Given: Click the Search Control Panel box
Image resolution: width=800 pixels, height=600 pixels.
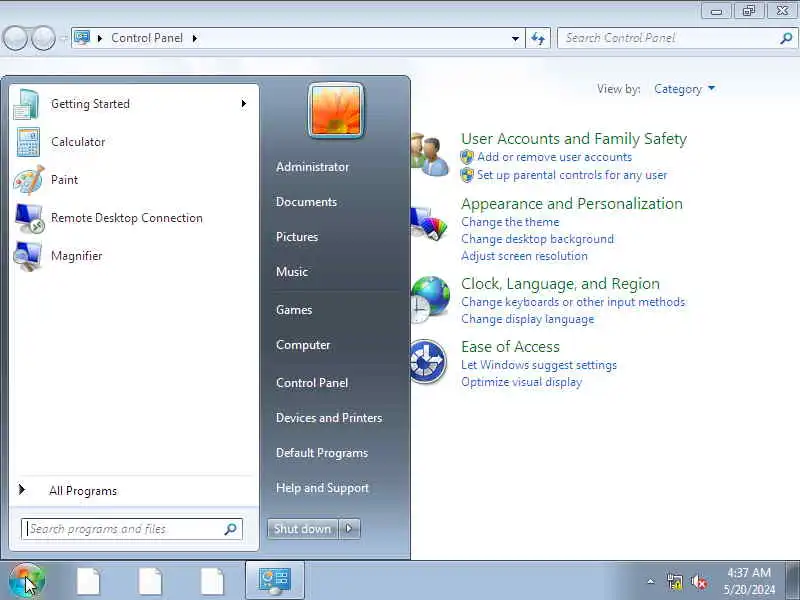Looking at the screenshot, I should (677, 38).
